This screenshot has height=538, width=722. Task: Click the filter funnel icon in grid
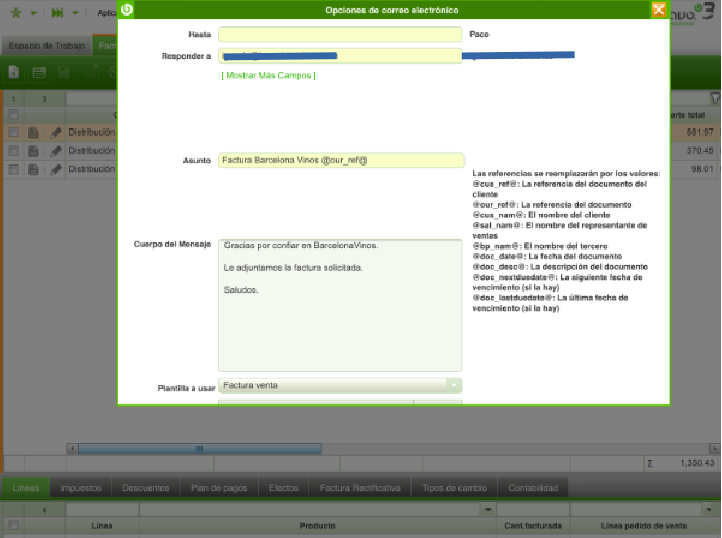[x=714, y=98]
